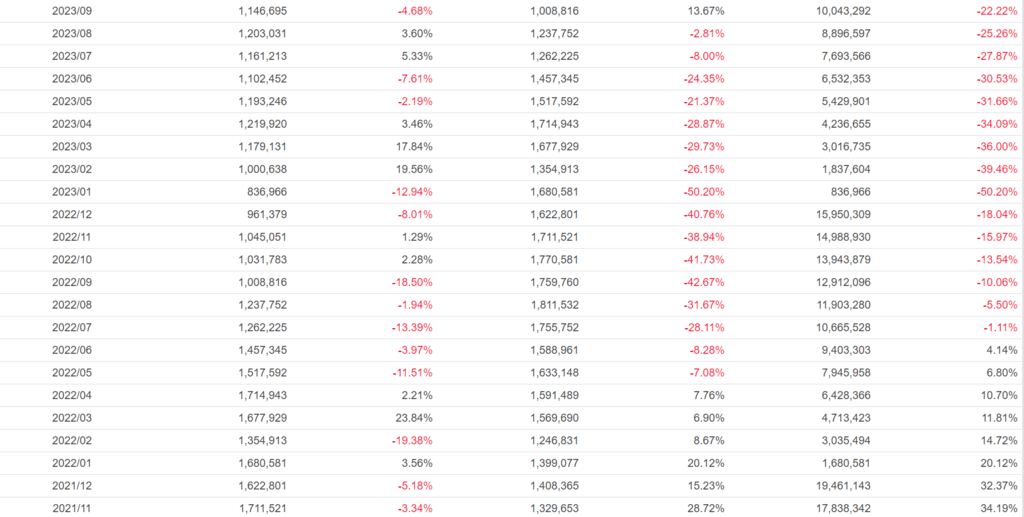
Task: Select the 19.56% growth cell
Action: [x=413, y=169]
